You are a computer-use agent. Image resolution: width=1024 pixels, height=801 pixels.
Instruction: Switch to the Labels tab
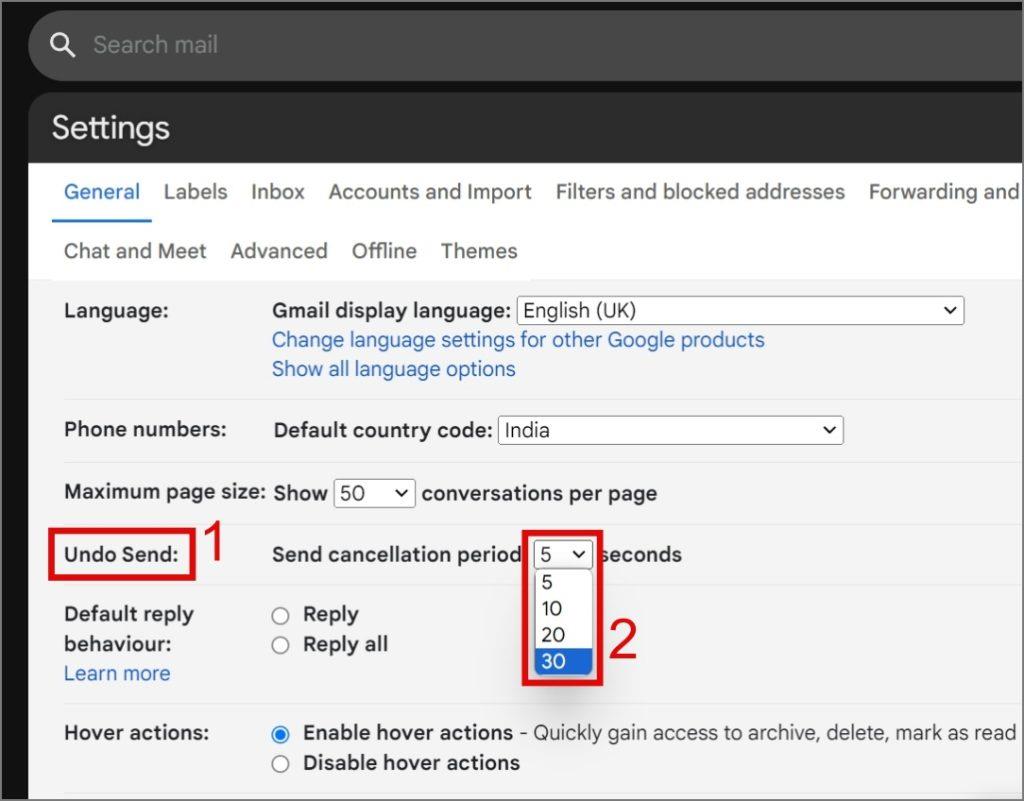[x=195, y=192]
